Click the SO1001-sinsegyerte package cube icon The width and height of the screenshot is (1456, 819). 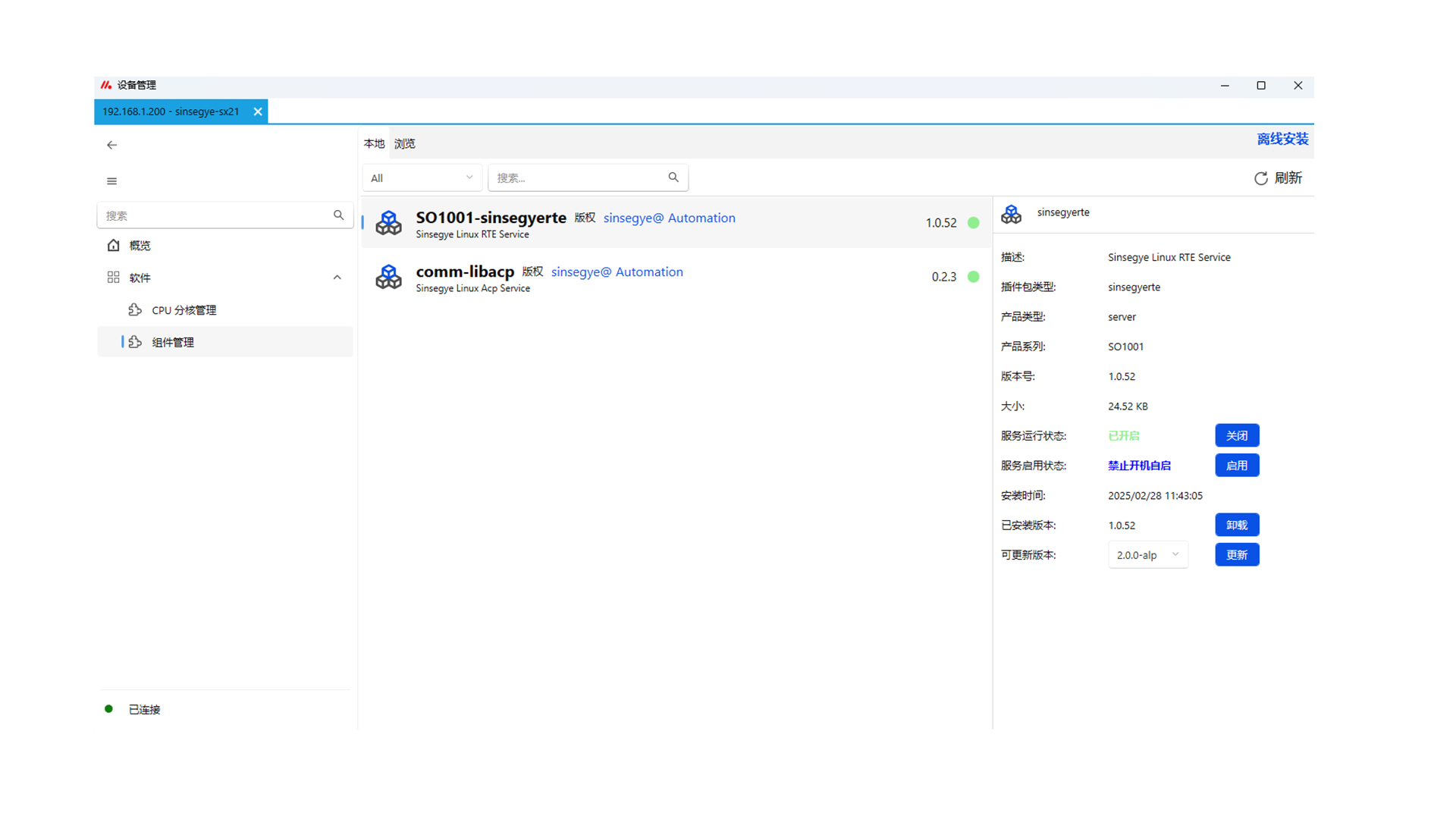pyautogui.click(x=389, y=223)
